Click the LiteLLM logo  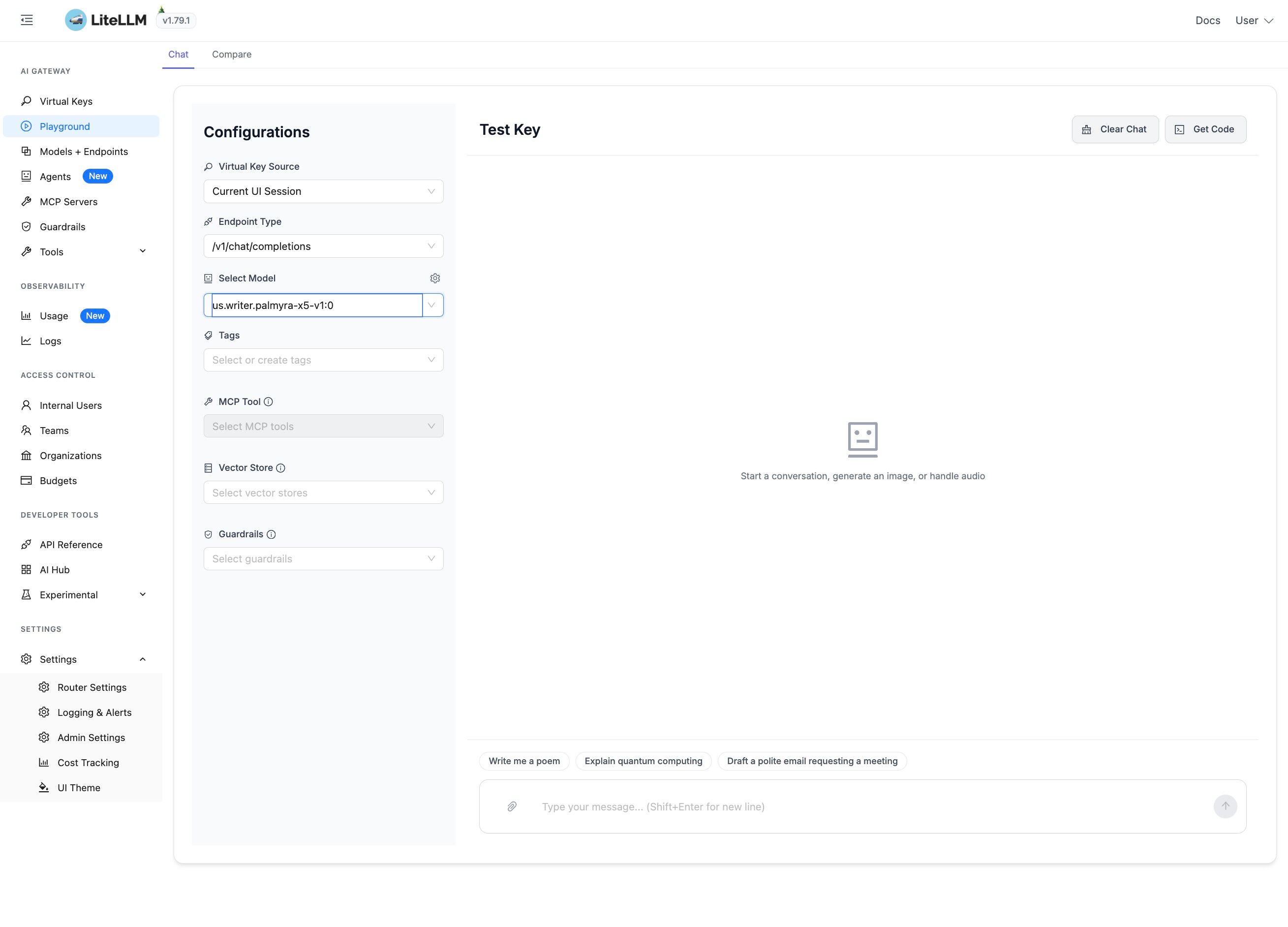(x=106, y=21)
